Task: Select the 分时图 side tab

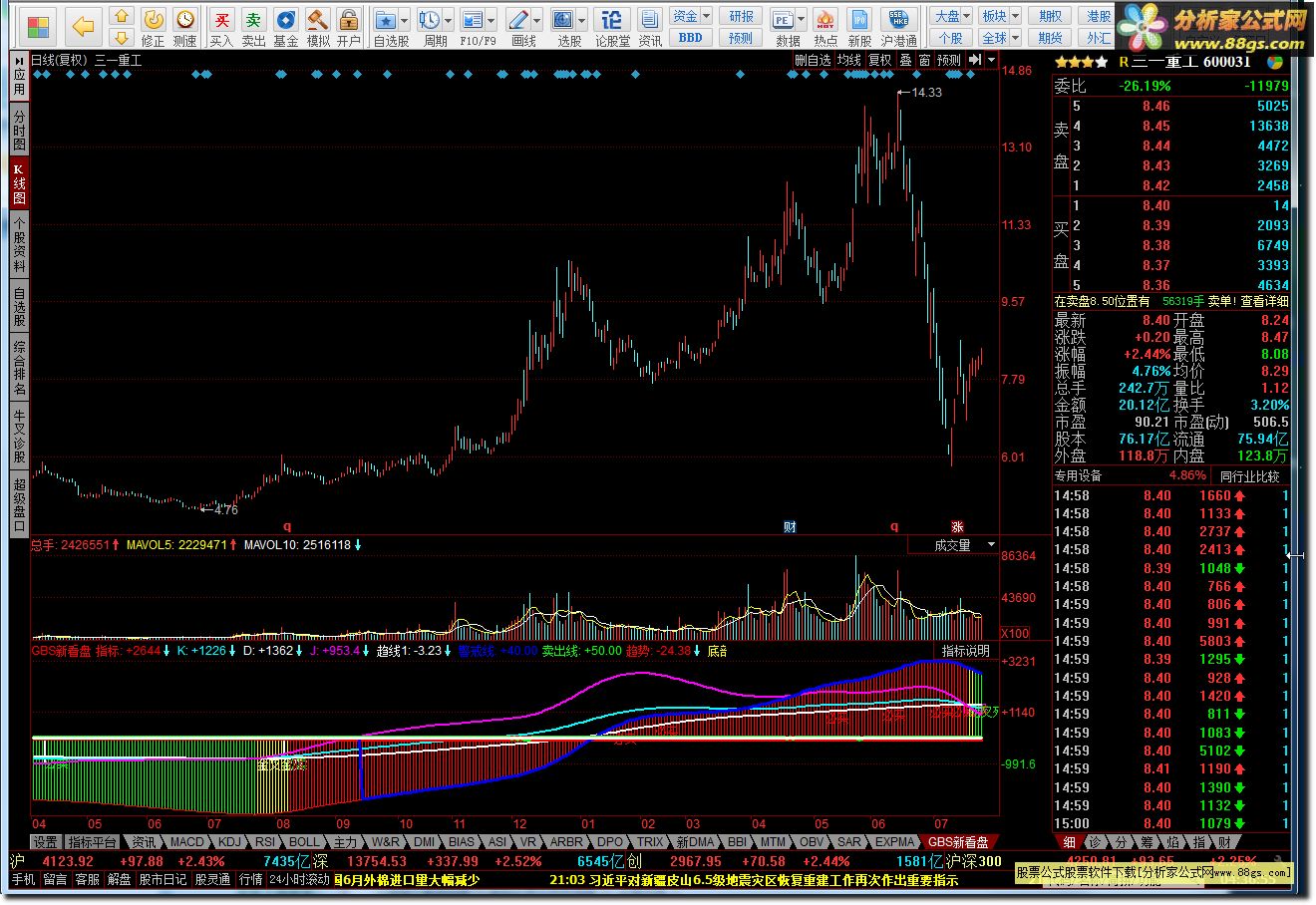Action: click(19, 131)
